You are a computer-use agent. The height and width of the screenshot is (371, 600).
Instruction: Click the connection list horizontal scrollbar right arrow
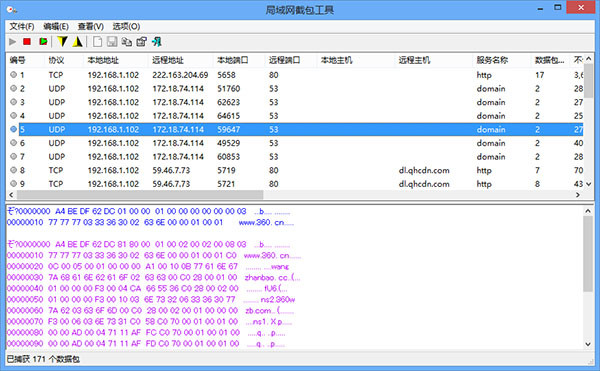(x=578, y=195)
